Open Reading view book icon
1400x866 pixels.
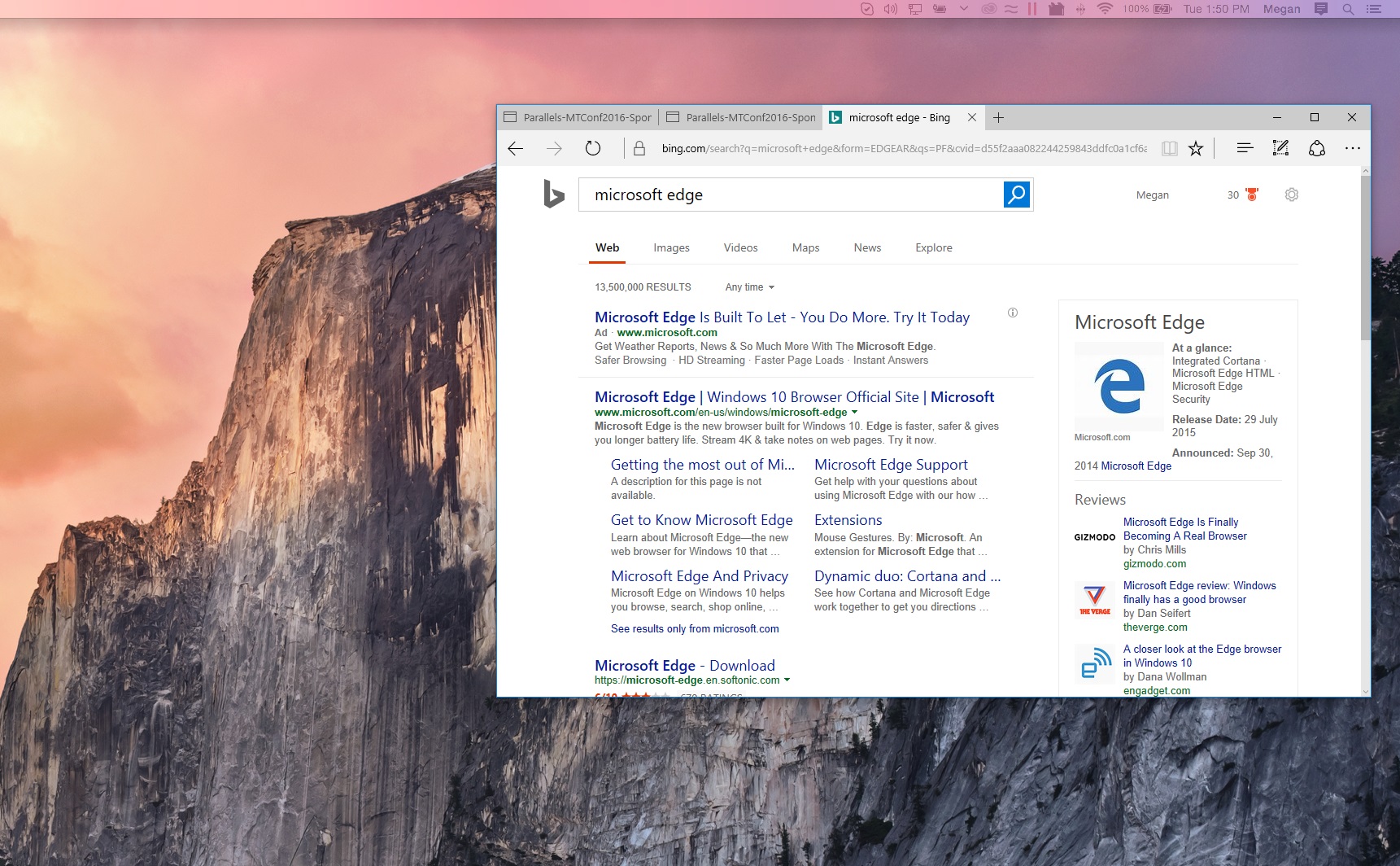[1169, 148]
